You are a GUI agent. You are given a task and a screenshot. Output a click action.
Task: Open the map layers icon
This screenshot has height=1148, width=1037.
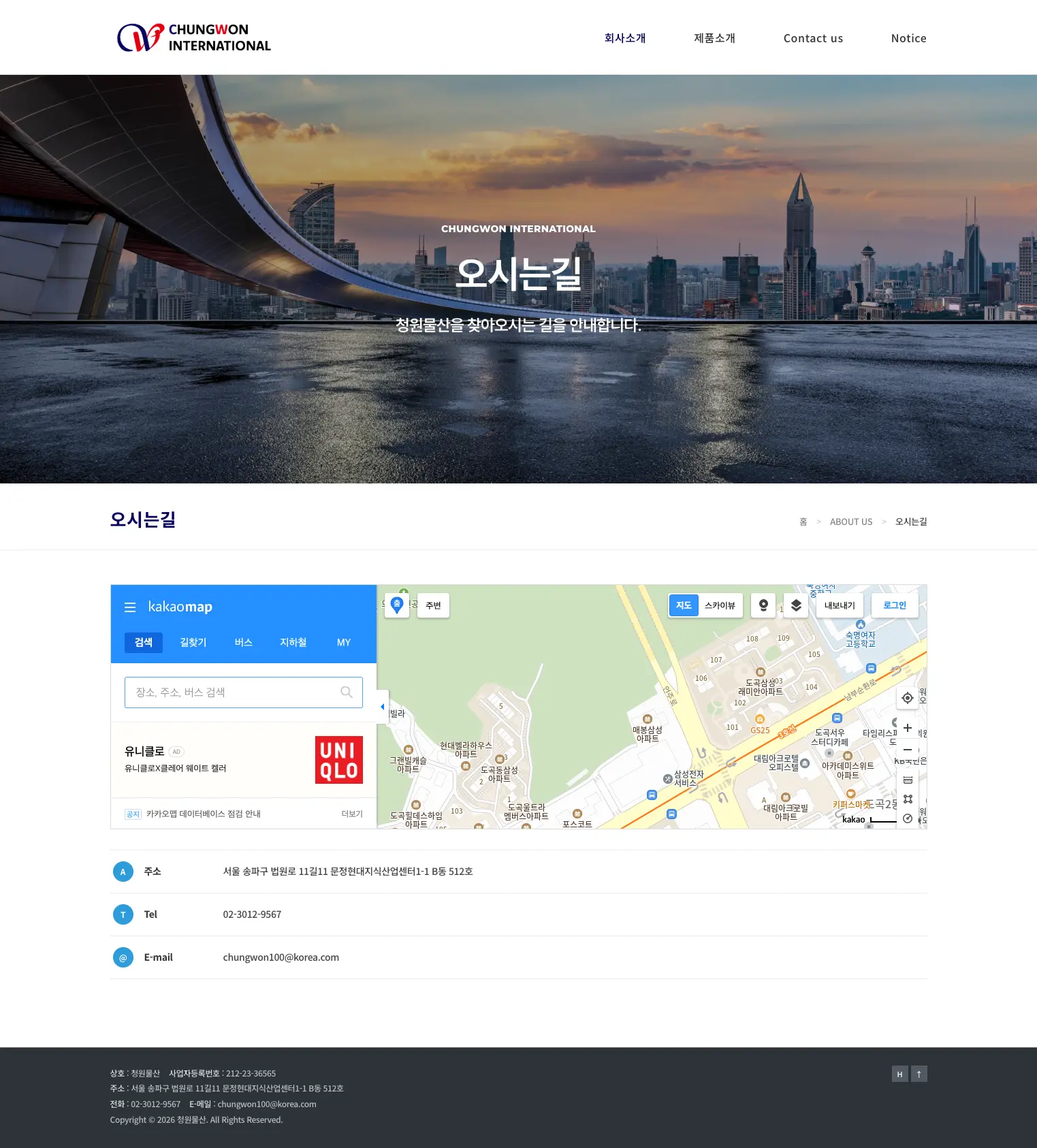(796, 605)
